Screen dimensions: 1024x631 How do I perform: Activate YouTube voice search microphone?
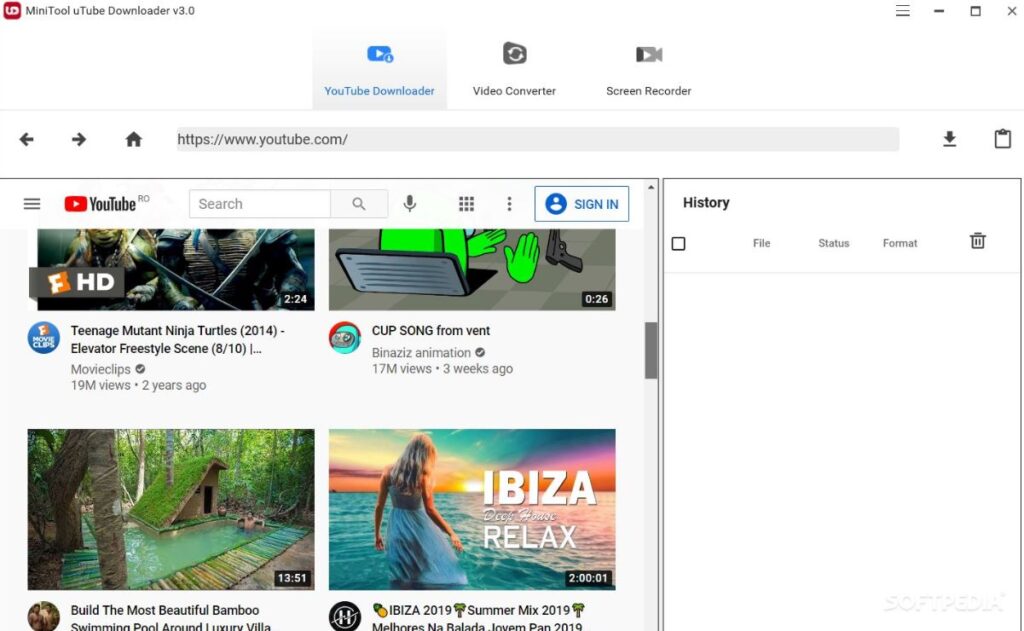click(409, 203)
